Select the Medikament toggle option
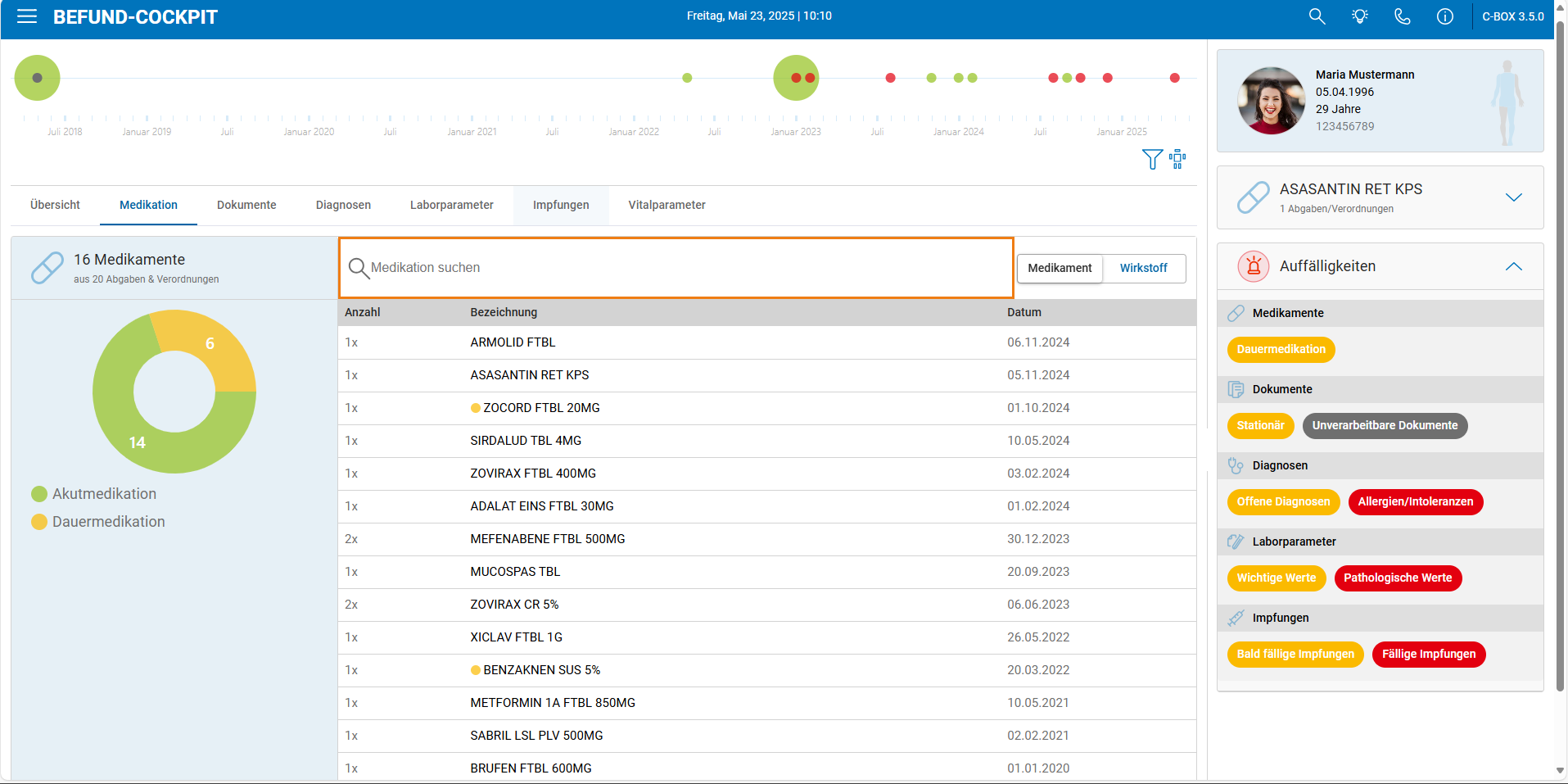1568x784 pixels. [1060, 268]
